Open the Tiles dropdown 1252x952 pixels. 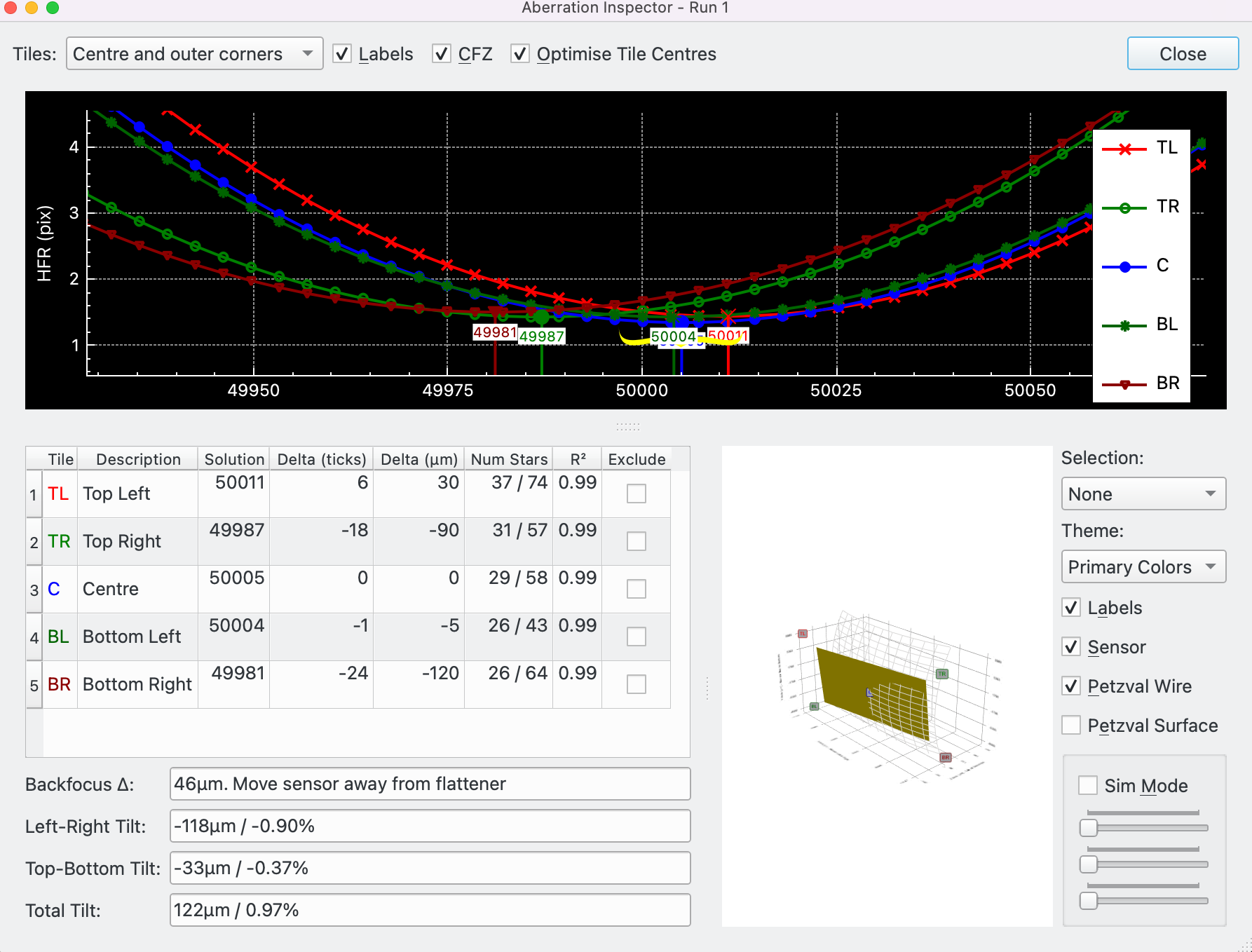[194, 54]
